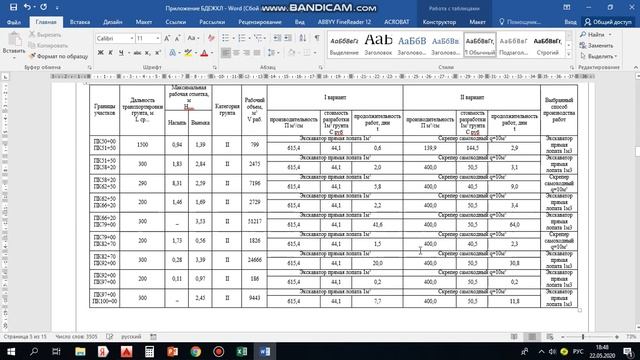The height and width of the screenshot is (360, 640).
Task: Open the Find (Найти) dropdown arrow
Action: tap(610, 35)
